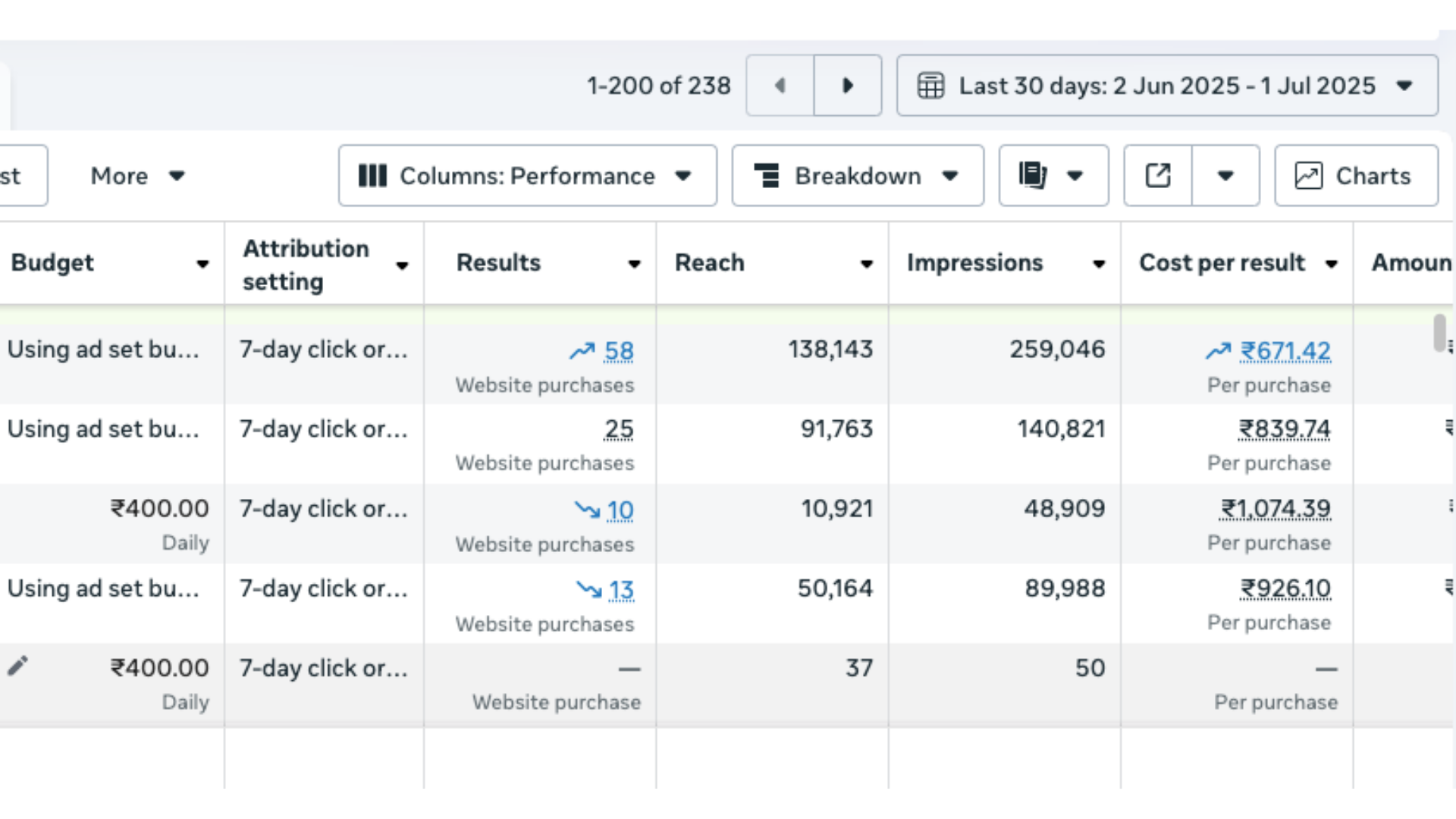Expand the export options dropdown arrow

[x=1225, y=176]
